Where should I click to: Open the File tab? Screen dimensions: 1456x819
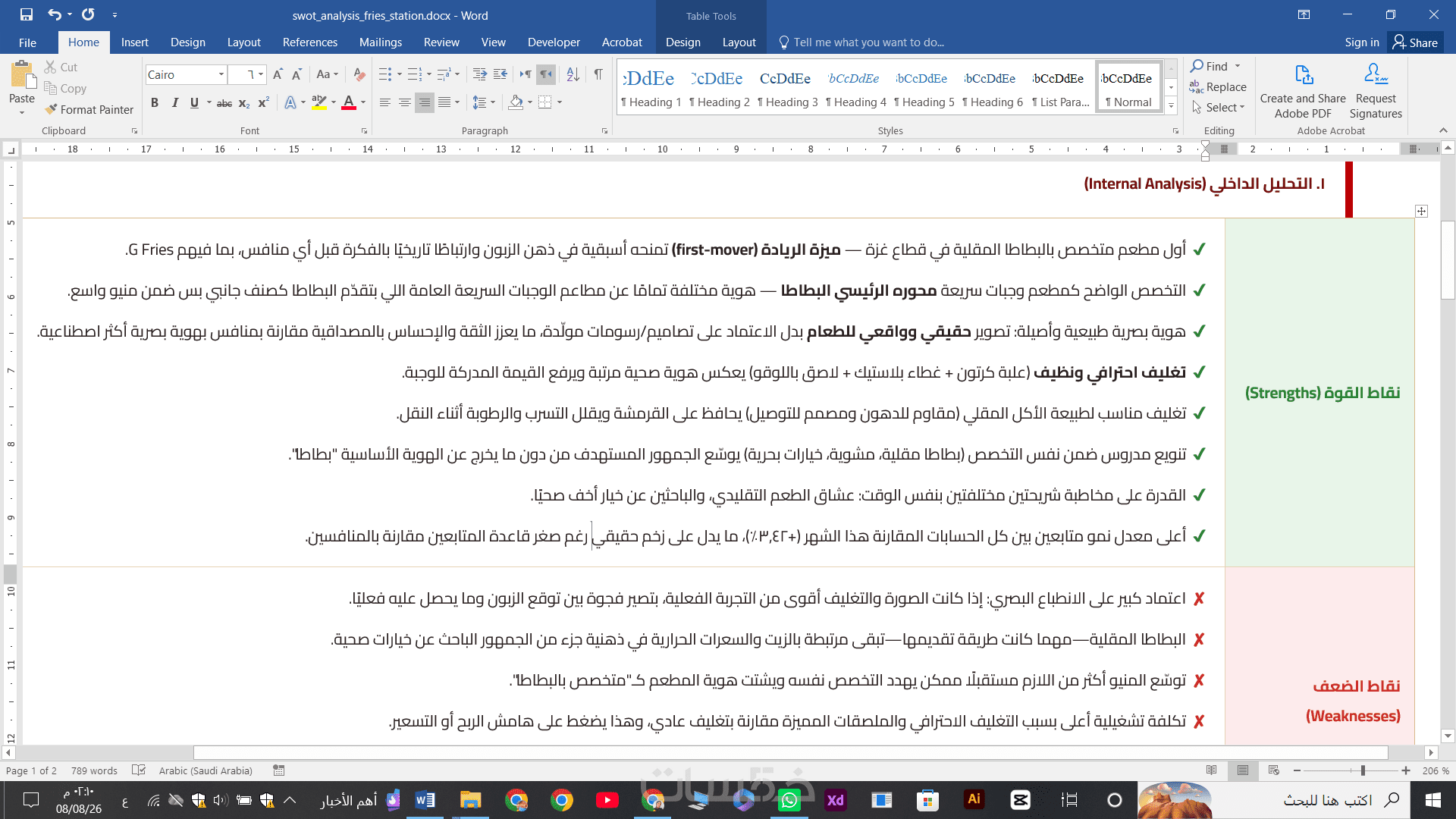pyautogui.click(x=27, y=42)
